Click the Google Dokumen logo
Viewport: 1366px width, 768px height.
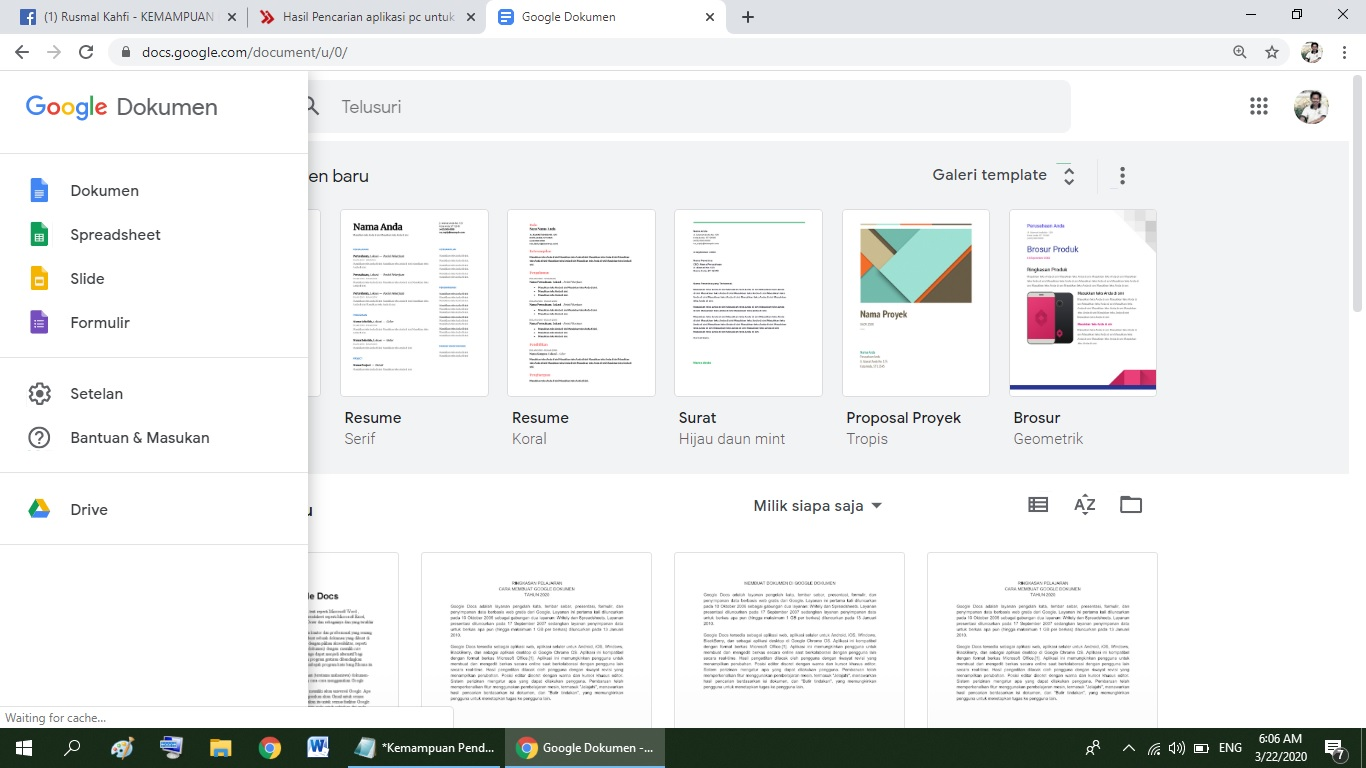(122, 107)
